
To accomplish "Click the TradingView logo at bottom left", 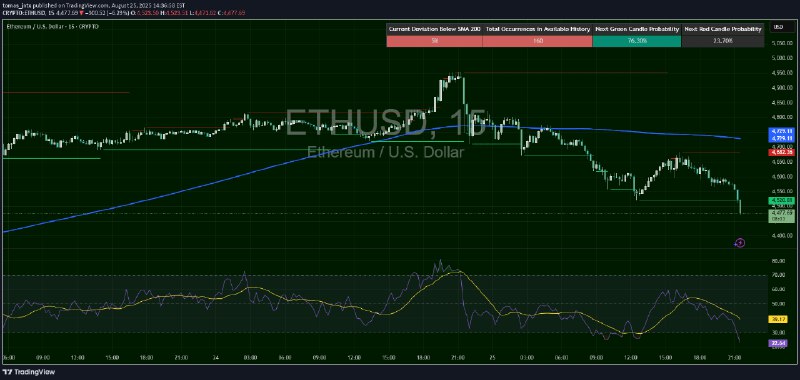I will 29,372.
